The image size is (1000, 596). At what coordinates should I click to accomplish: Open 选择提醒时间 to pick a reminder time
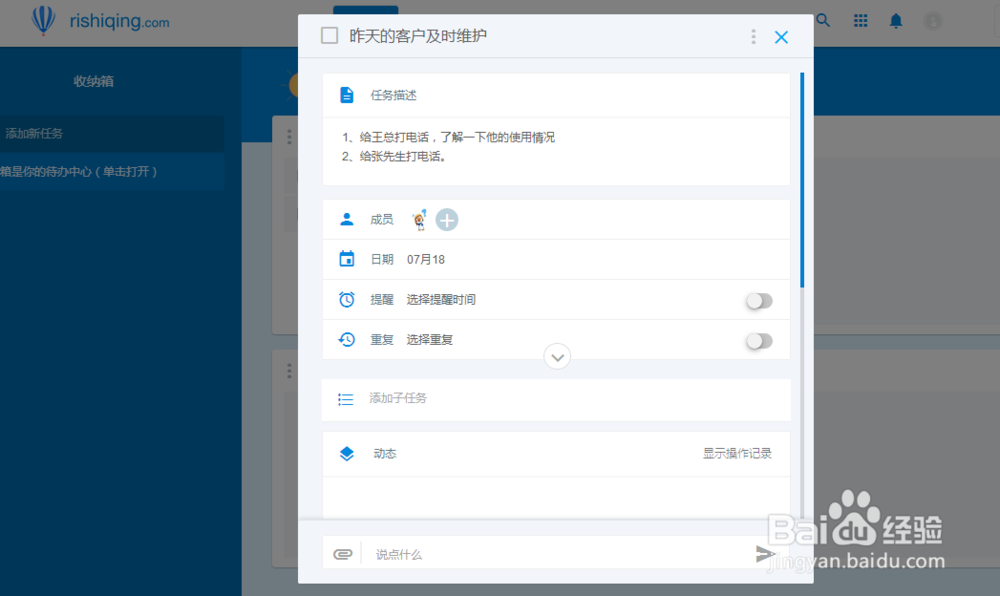(440, 299)
